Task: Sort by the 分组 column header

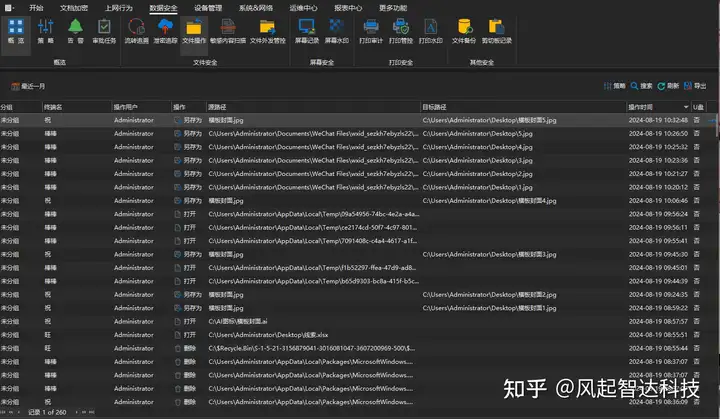Action: coord(21,107)
